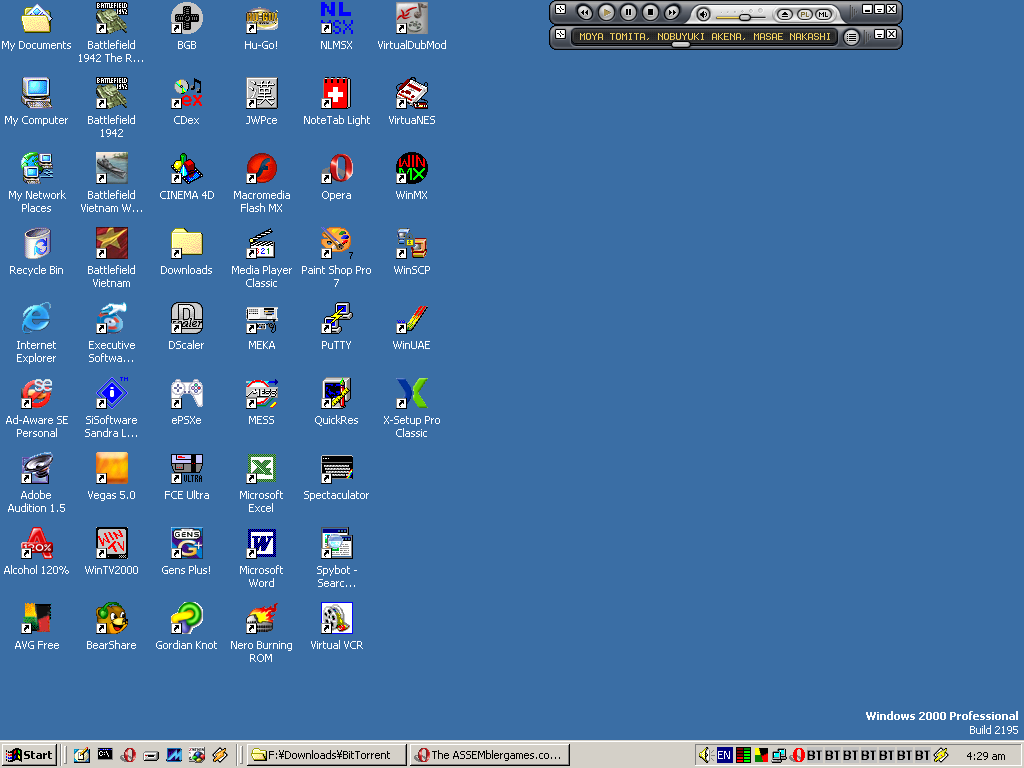Click Winamp eject/open file button

pos(785,14)
